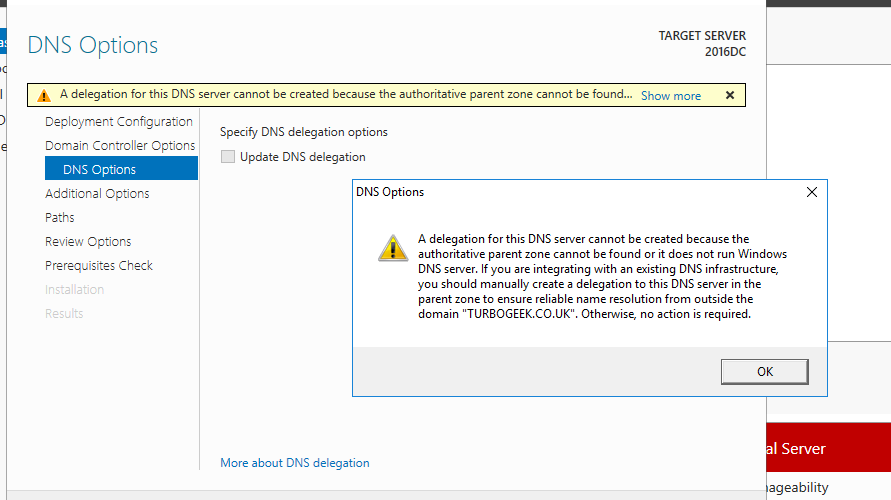This screenshot has width=891, height=500.
Task: Click the warning triangle inside the dialog
Action: (392, 248)
